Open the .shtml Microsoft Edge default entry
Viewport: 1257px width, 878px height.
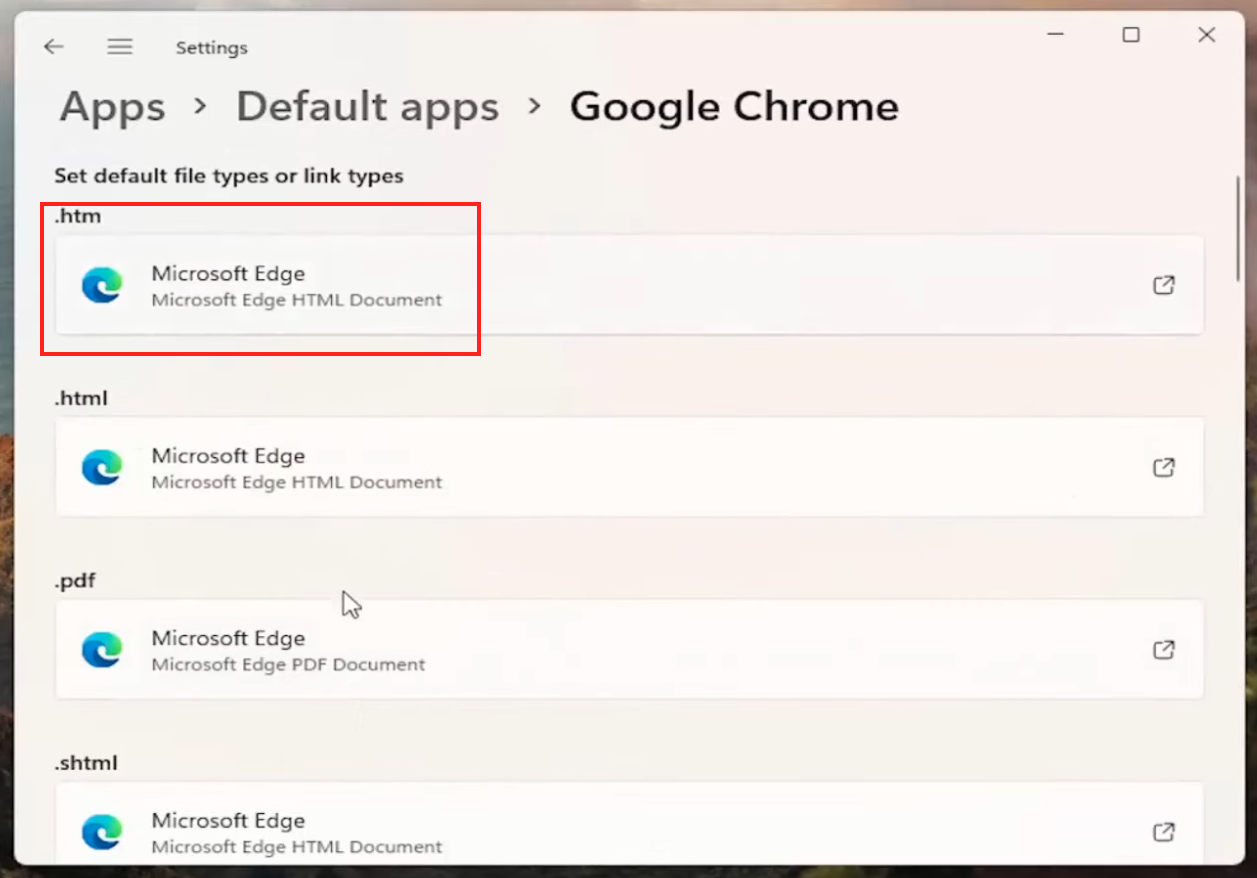(x=629, y=825)
